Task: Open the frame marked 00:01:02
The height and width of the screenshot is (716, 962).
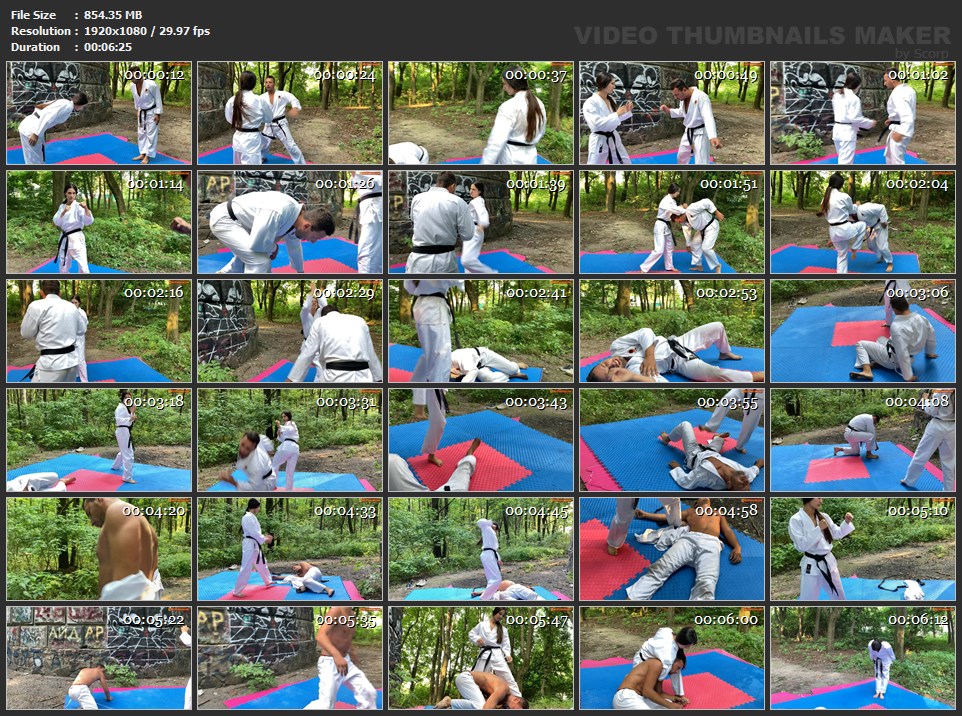Action: point(863,113)
